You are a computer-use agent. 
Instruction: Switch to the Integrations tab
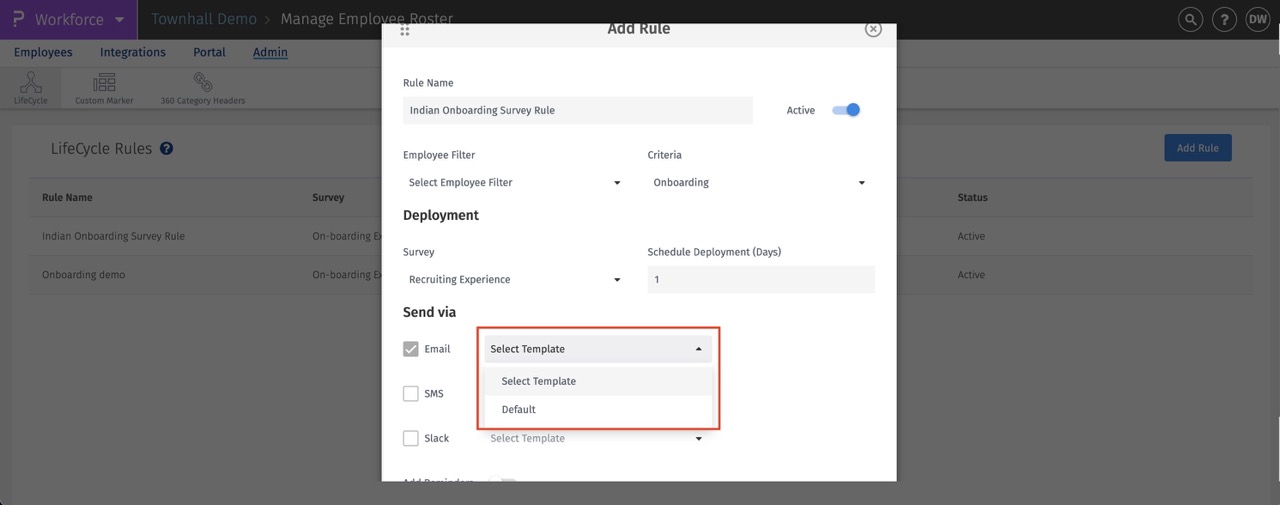133,52
